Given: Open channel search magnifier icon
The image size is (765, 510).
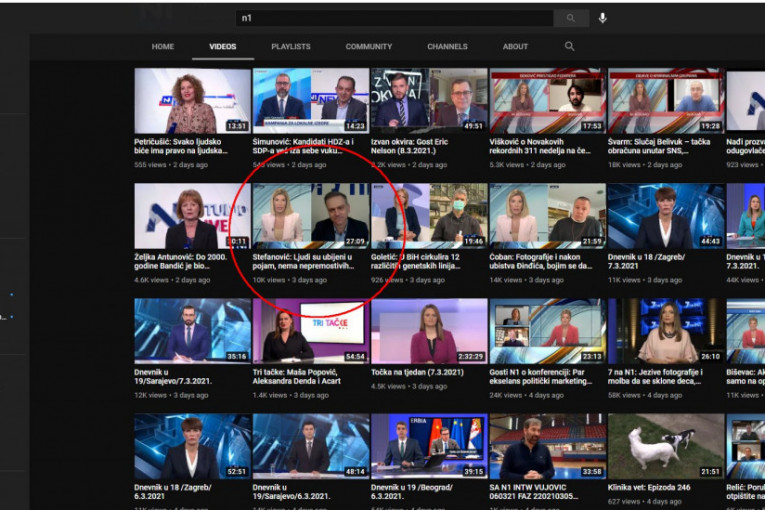Looking at the screenshot, I should 570,46.
